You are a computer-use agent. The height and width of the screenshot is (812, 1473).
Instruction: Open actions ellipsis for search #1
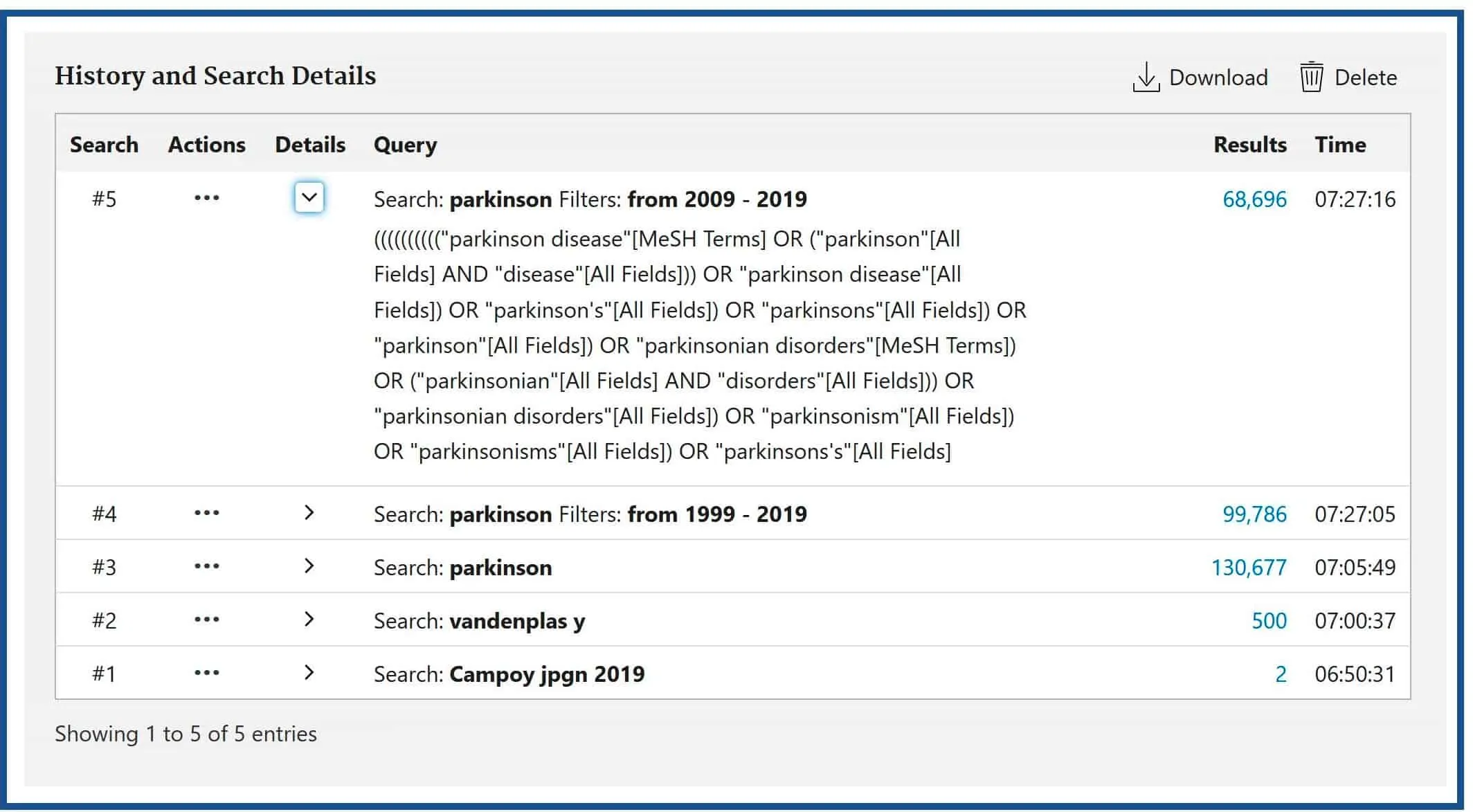point(206,674)
